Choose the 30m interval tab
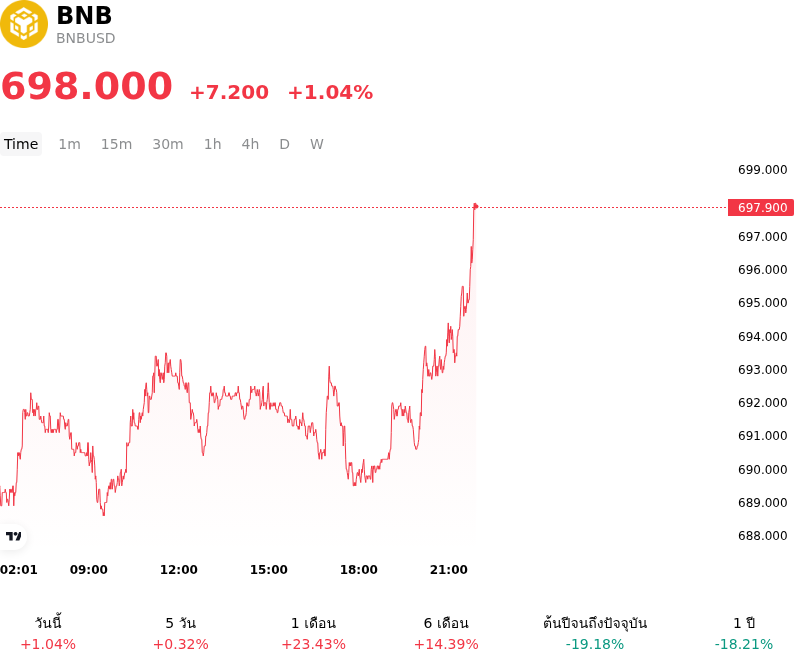 click(168, 144)
